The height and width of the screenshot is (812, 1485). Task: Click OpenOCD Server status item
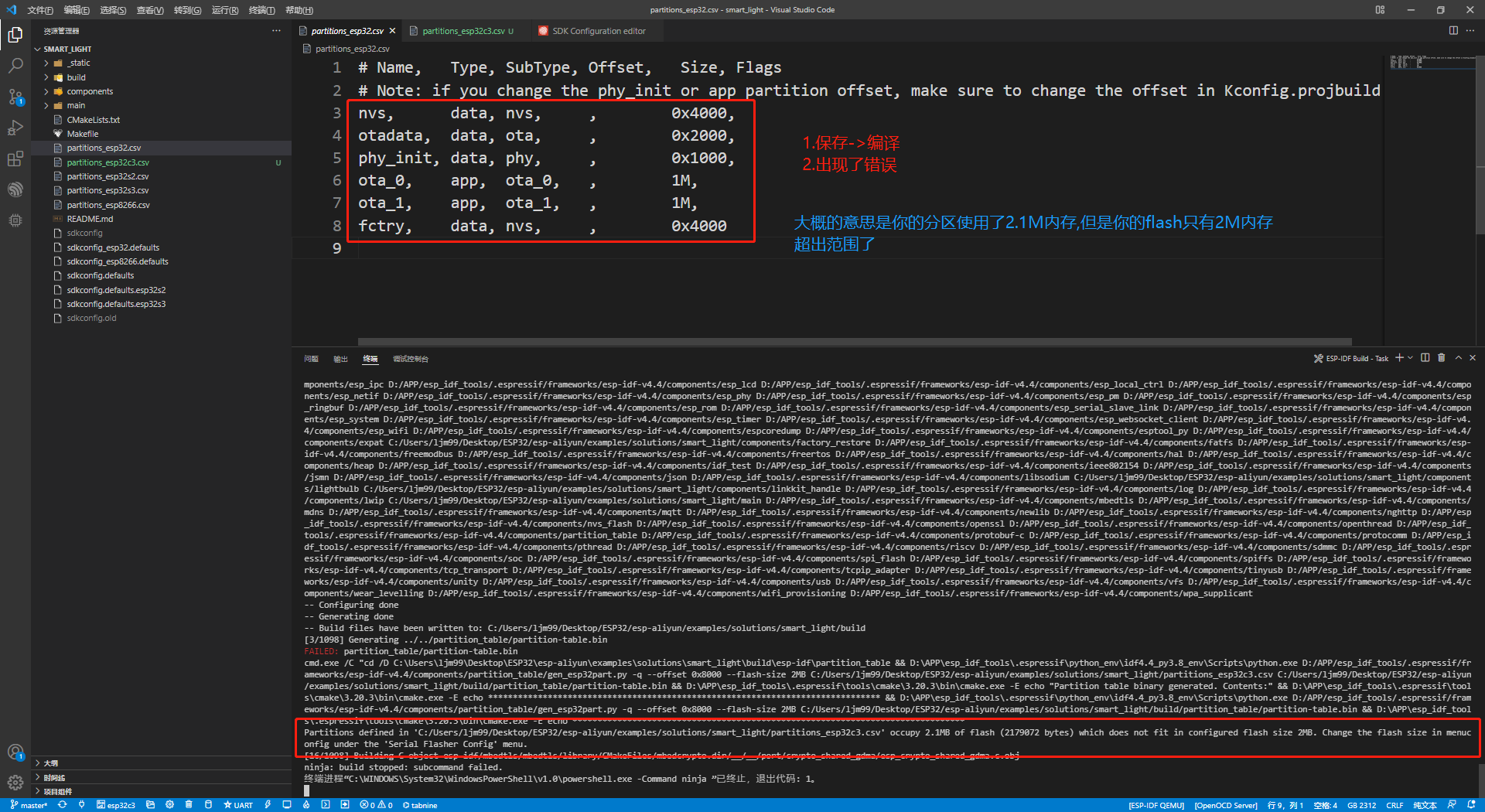coord(1226,805)
